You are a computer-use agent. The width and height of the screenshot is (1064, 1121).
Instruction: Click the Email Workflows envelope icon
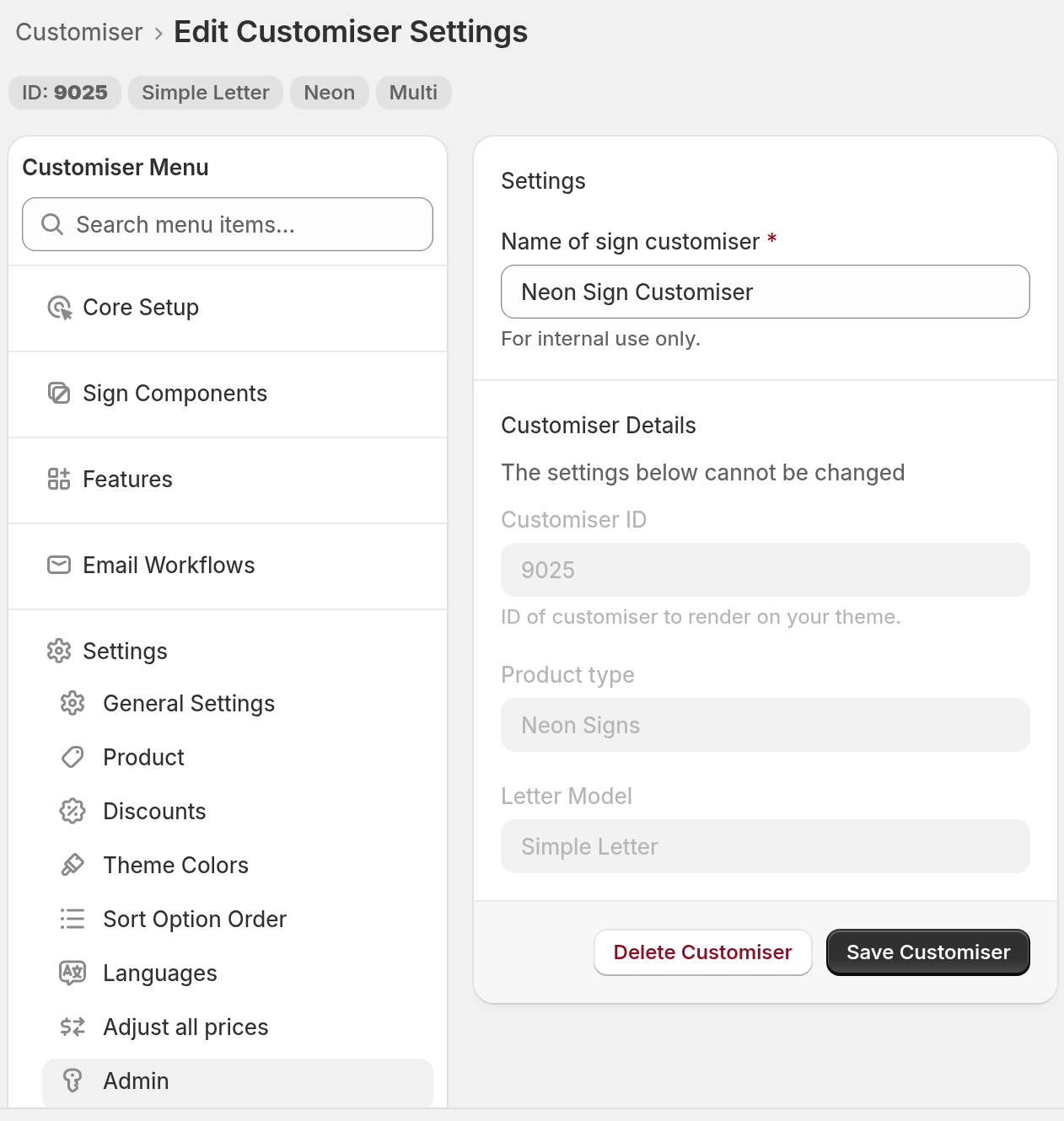tap(59, 566)
